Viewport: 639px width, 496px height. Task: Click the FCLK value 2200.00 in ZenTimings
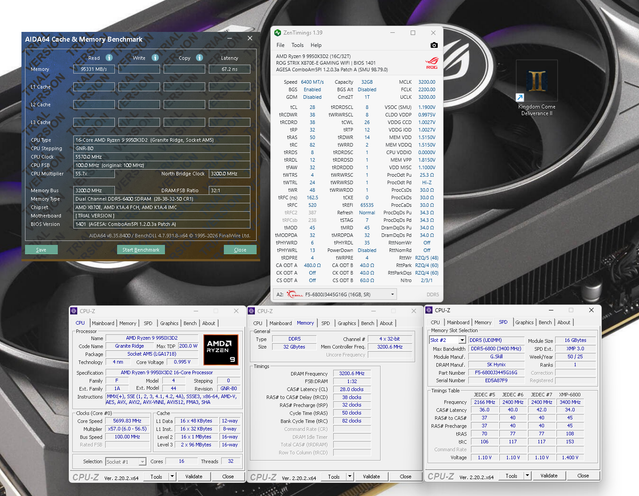(427, 90)
